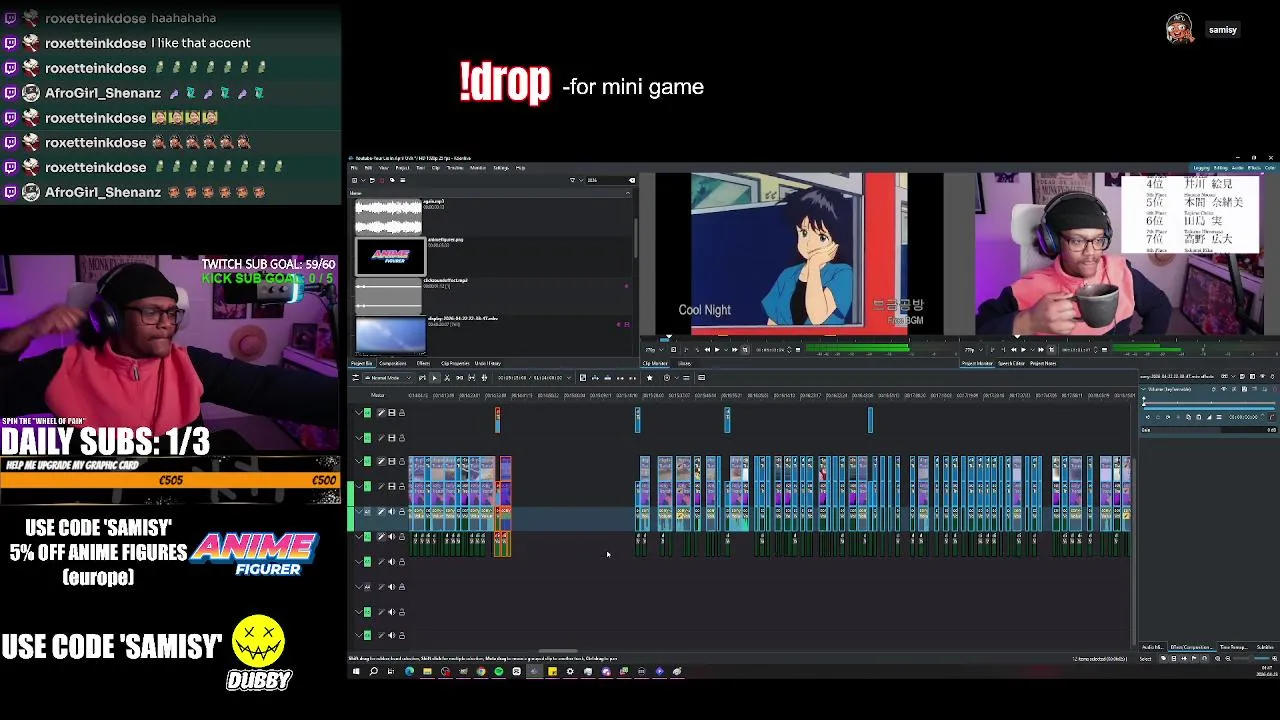
Task: Click the red delete clip icon in bin toolbar
Action: pyautogui.click(x=382, y=180)
